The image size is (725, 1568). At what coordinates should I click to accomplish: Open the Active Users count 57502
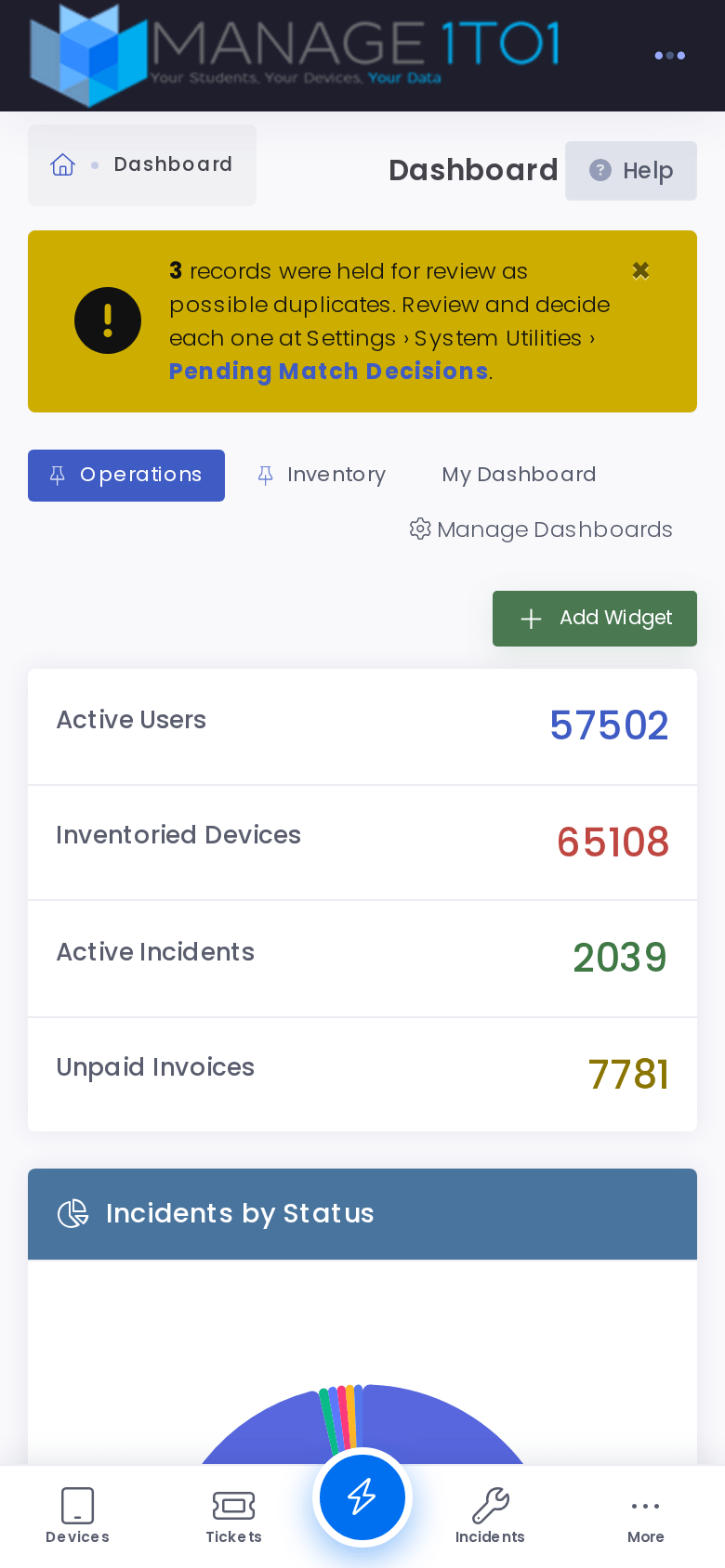coord(609,725)
